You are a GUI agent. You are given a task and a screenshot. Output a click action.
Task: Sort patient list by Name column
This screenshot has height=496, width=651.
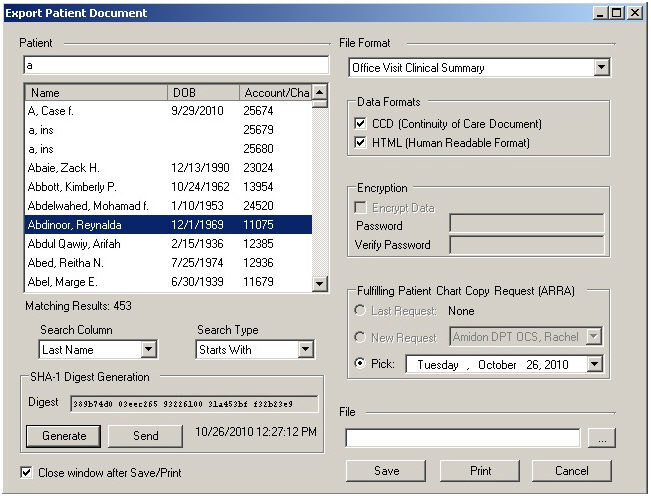pyautogui.click(x=96, y=93)
